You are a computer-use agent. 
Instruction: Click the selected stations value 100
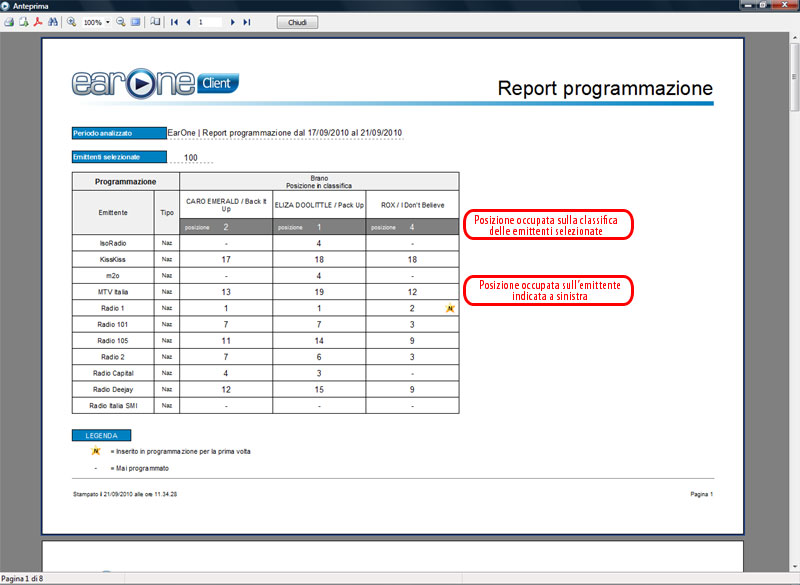191,158
